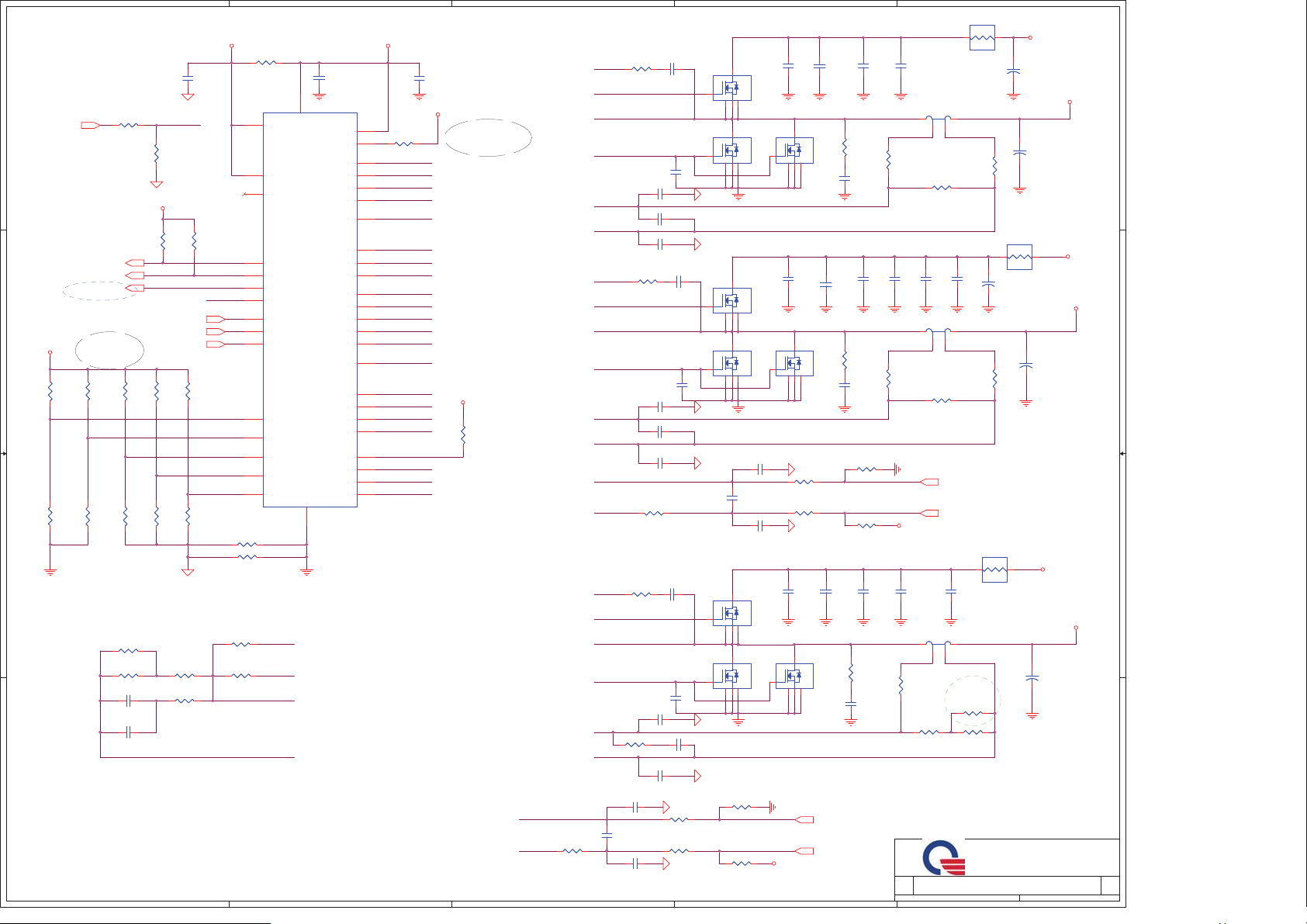This screenshot has height=924, width=1307.
Task: Click the arrow marker on the left page border
Action: click(4, 453)
